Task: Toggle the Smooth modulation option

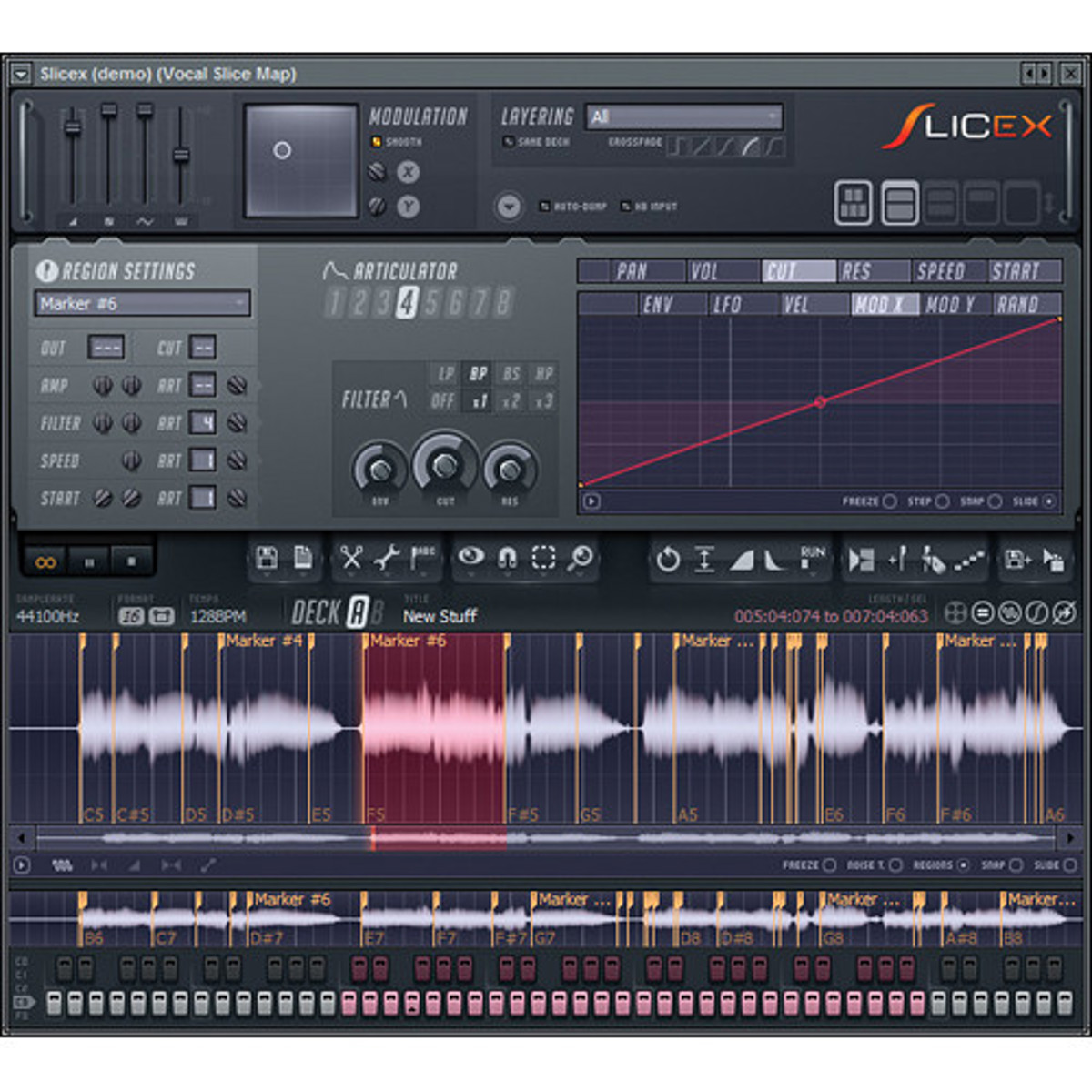Action: 397,142
